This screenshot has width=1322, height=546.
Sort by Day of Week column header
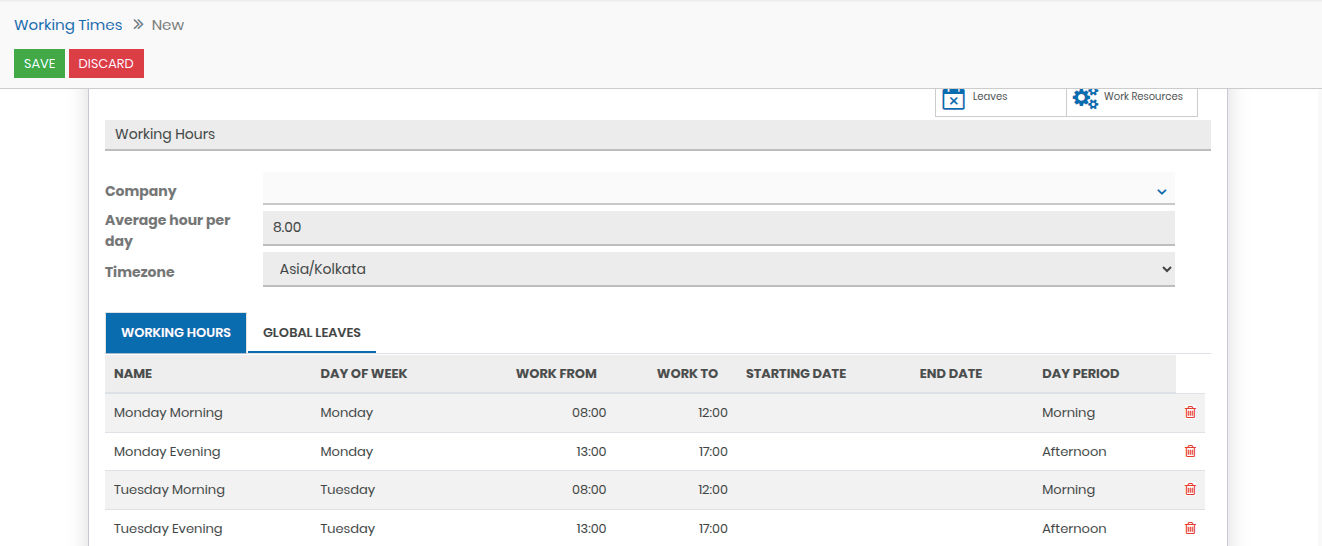[364, 374]
